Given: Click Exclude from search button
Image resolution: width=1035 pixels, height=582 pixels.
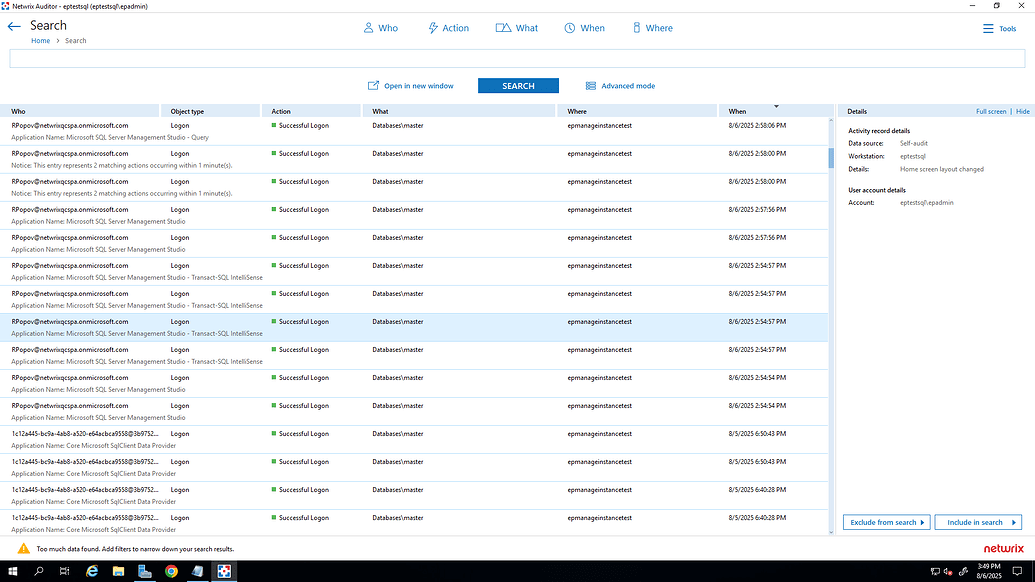Looking at the screenshot, I should pos(886,522).
